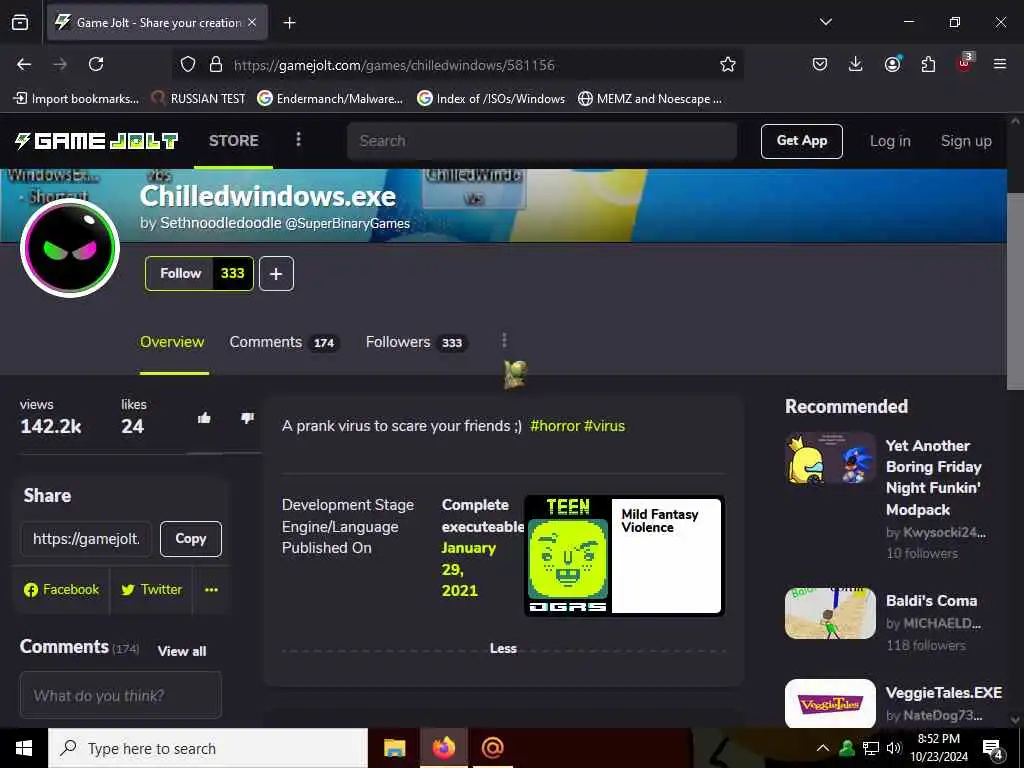
Task: Click the #horror hashtag
Action: 555,426
